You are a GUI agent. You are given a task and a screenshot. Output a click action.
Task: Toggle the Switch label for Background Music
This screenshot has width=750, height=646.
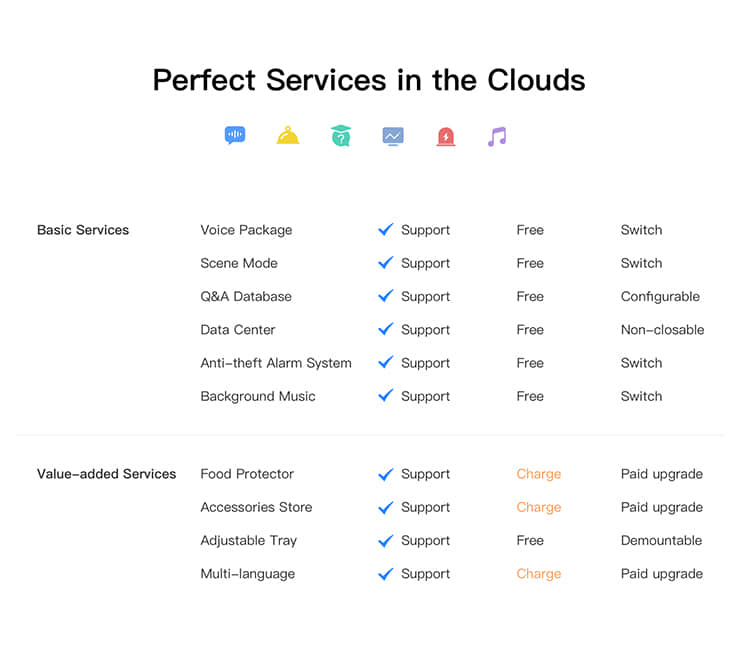pyautogui.click(x=641, y=396)
